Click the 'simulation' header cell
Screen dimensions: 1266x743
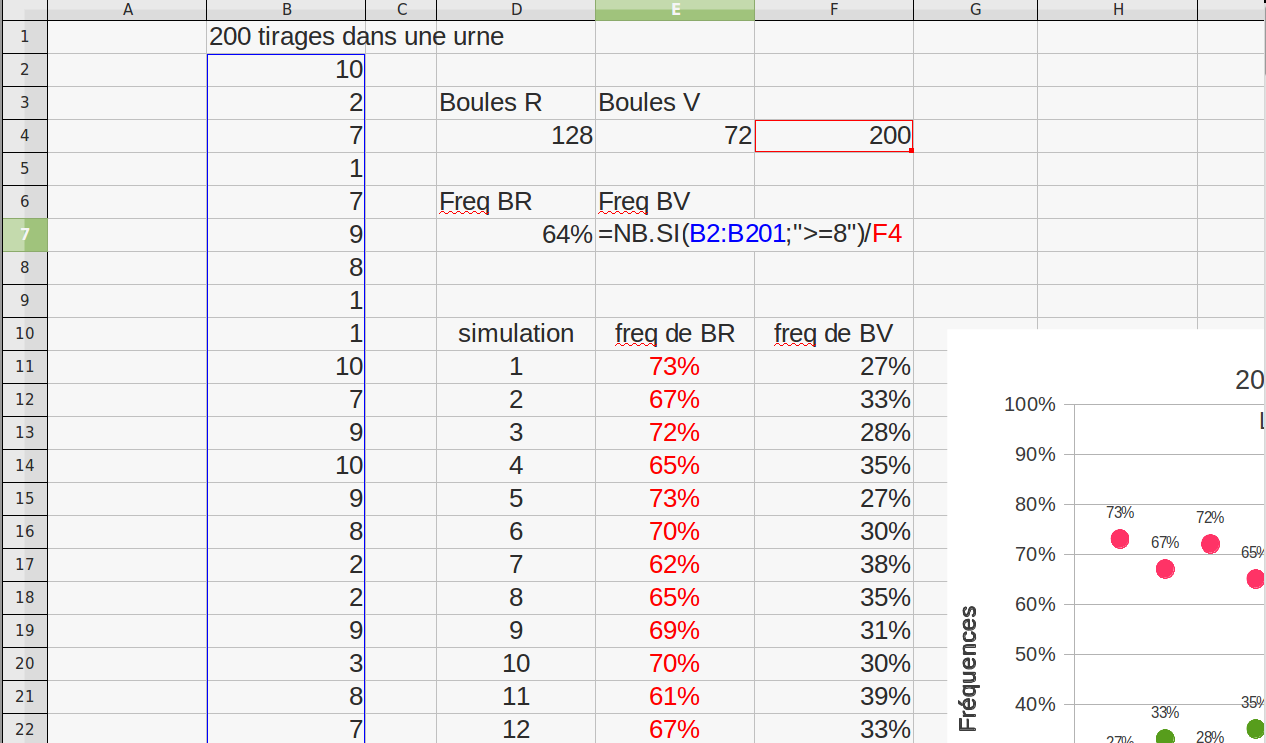(515, 333)
